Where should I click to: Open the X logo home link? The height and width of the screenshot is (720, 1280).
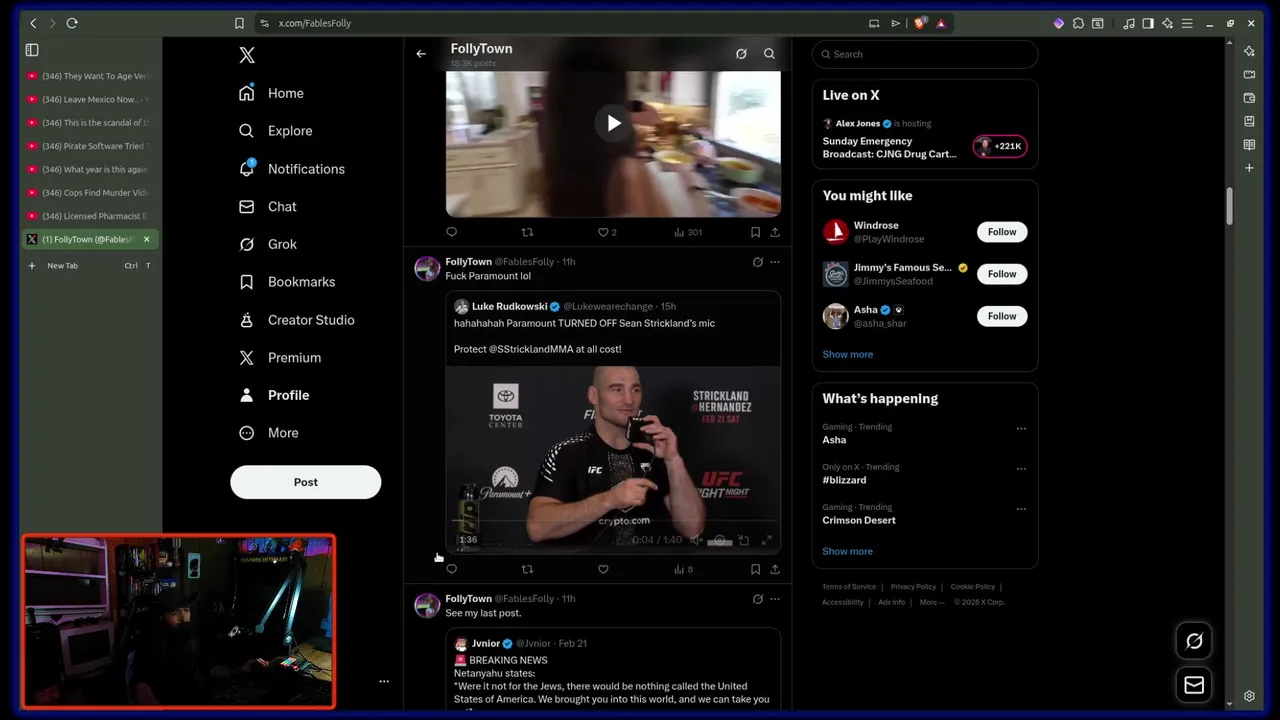(247, 55)
